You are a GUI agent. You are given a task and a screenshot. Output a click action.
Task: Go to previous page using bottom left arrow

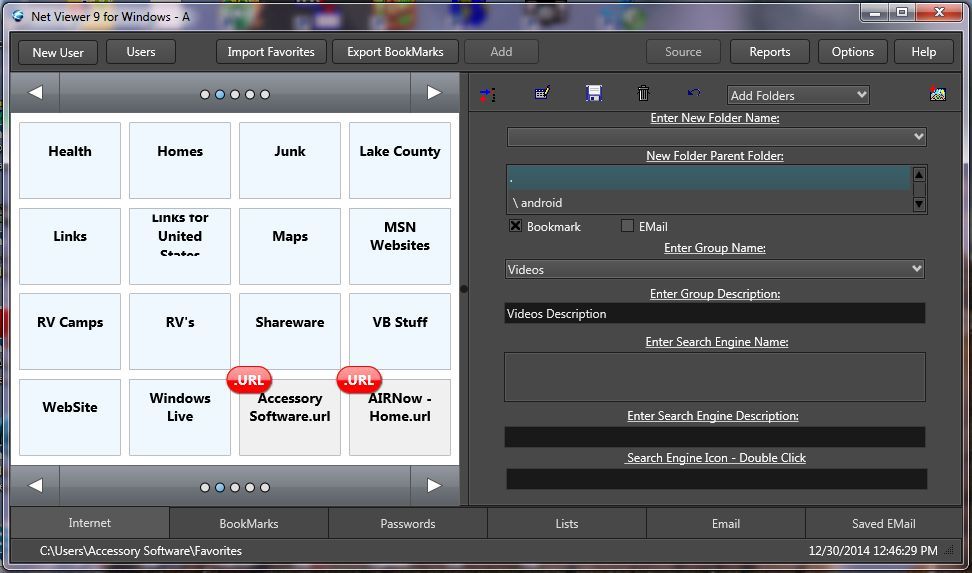pyautogui.click(x=35, y=486)
